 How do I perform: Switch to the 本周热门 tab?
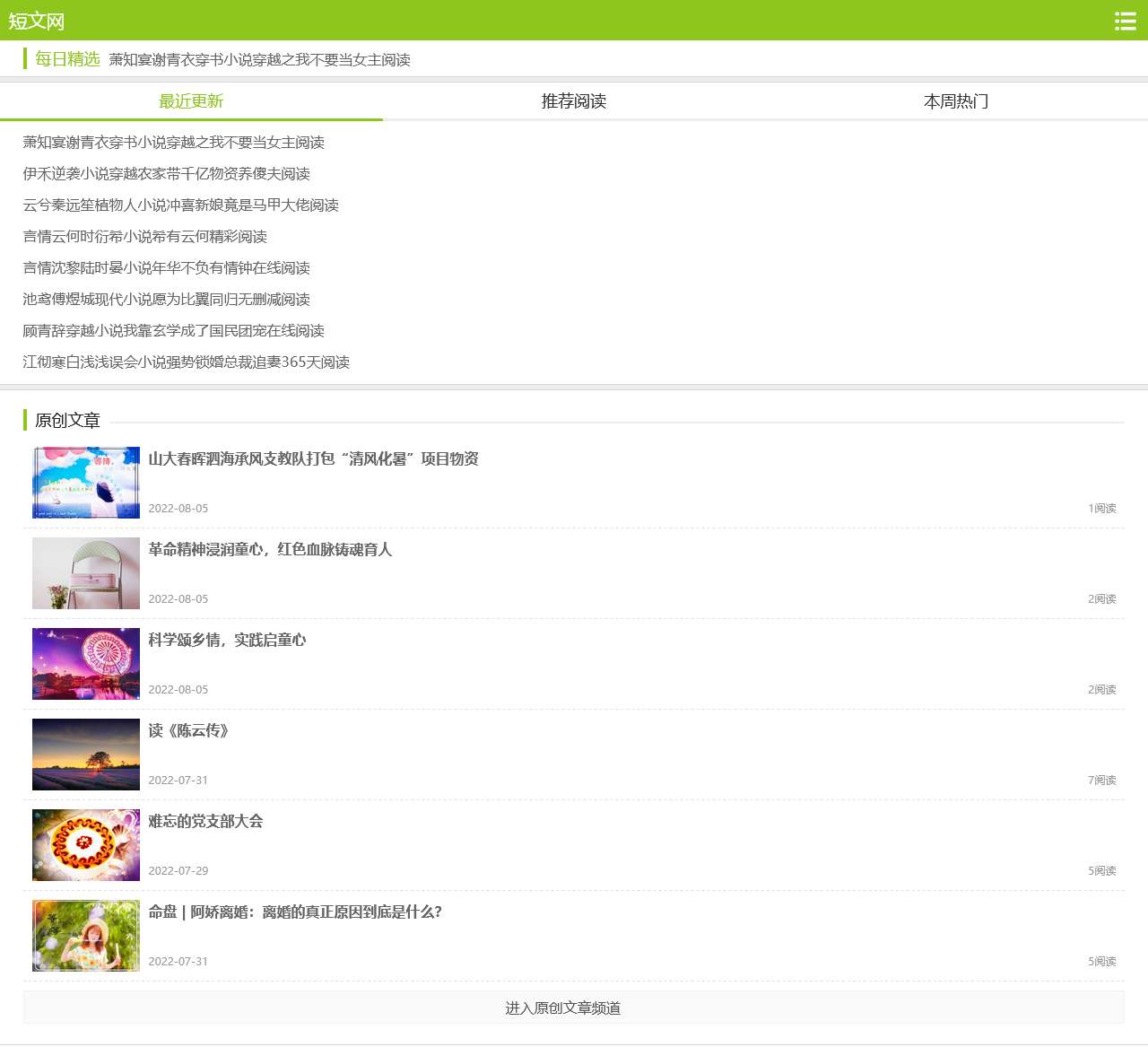[x=956, y=101]
